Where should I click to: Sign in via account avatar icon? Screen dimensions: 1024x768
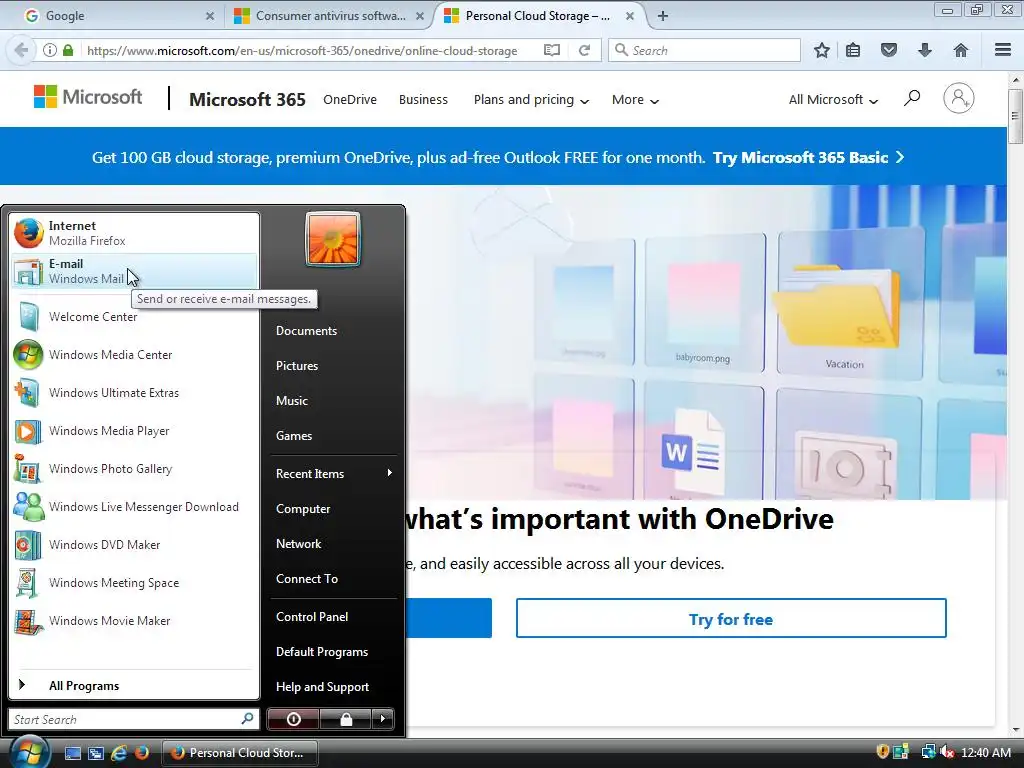tap(958, 99)
